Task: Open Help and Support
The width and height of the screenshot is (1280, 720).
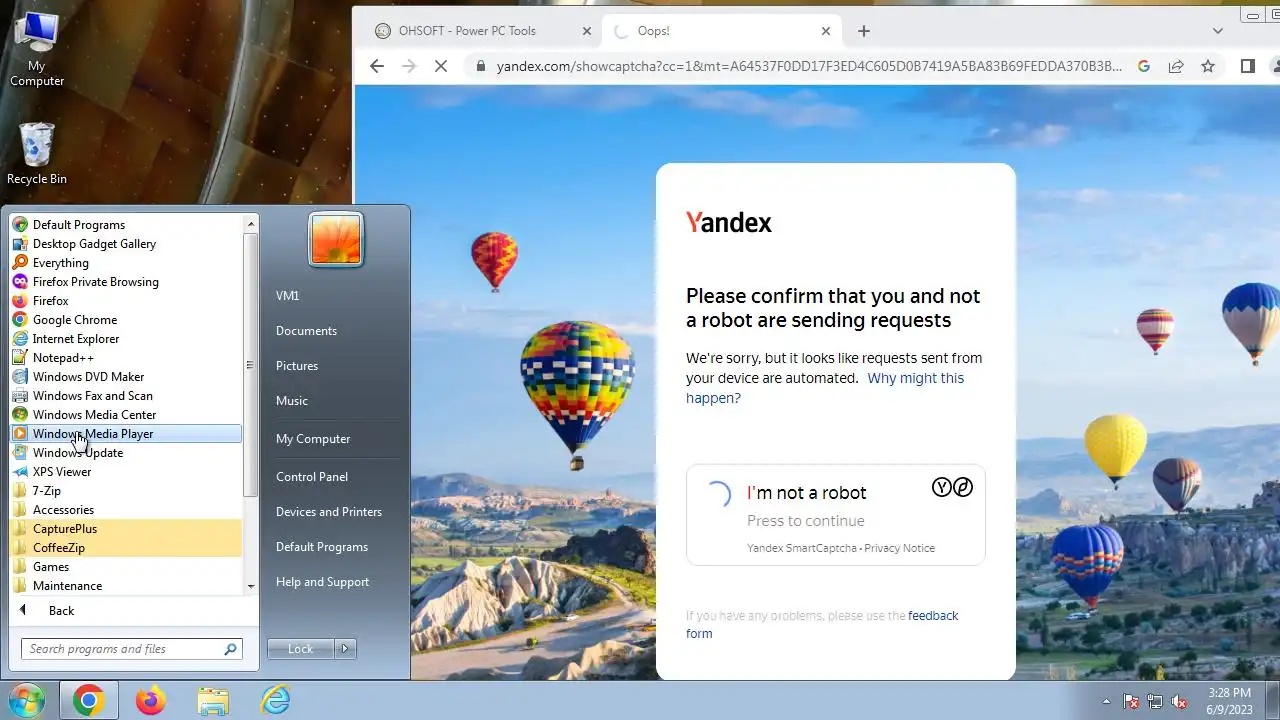Action: (x=322, y=582)
